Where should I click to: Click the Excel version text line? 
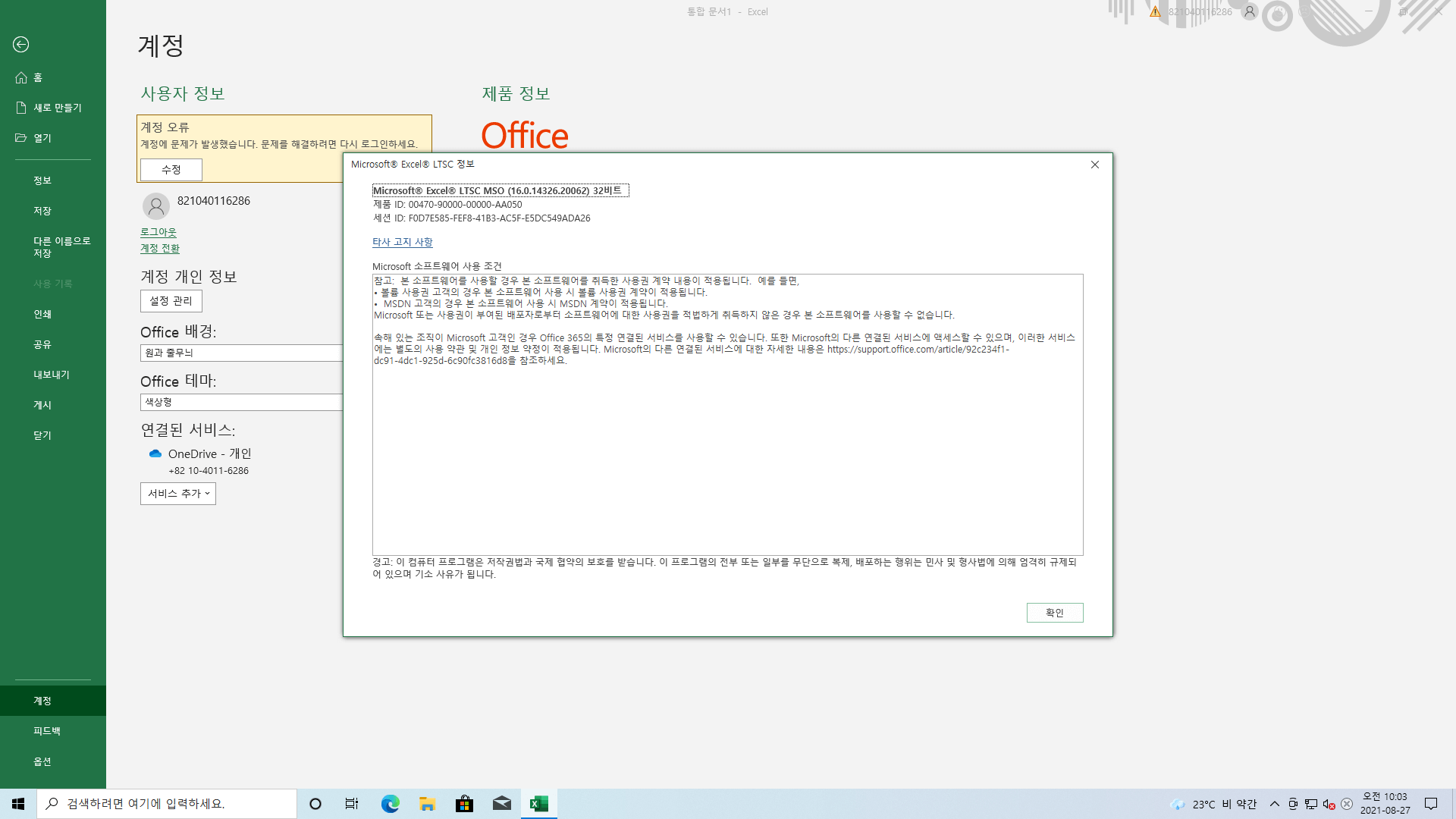(500, 190)
